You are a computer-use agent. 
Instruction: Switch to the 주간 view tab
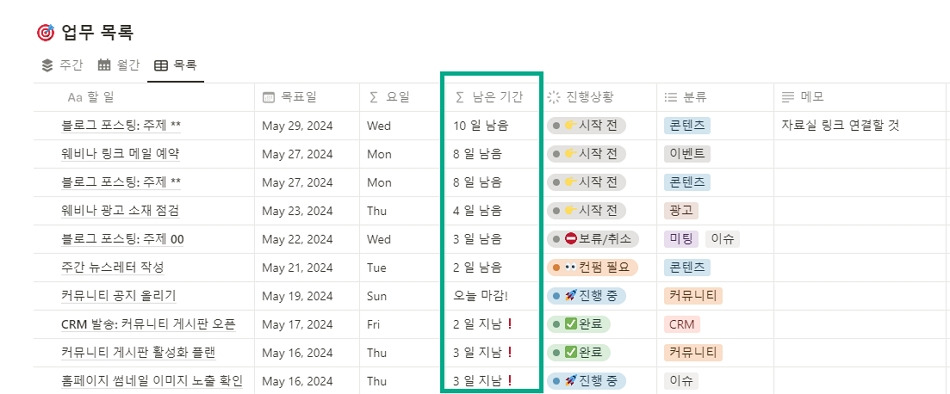[x=61, y=65]
